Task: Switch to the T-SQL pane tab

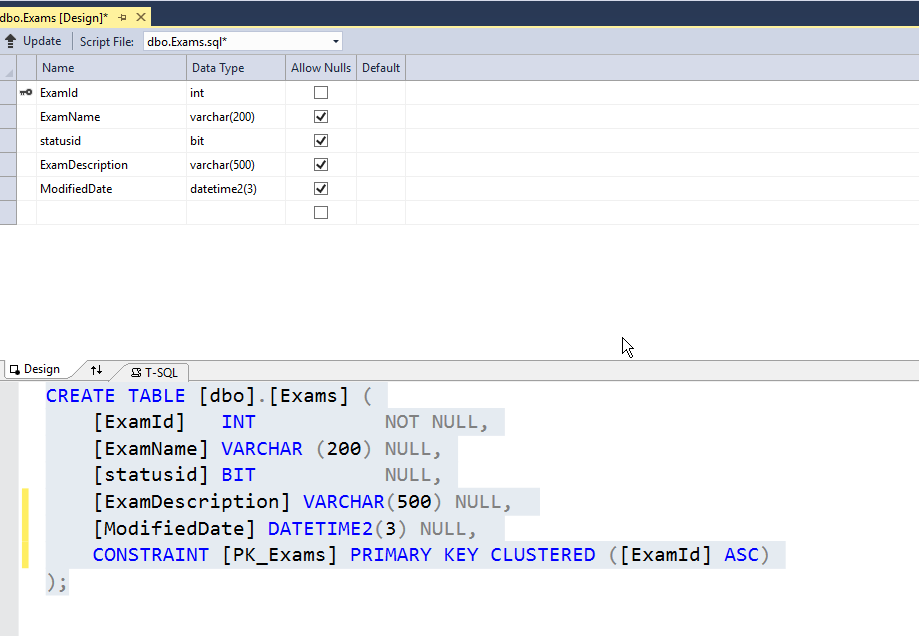Action: (153, 371)
